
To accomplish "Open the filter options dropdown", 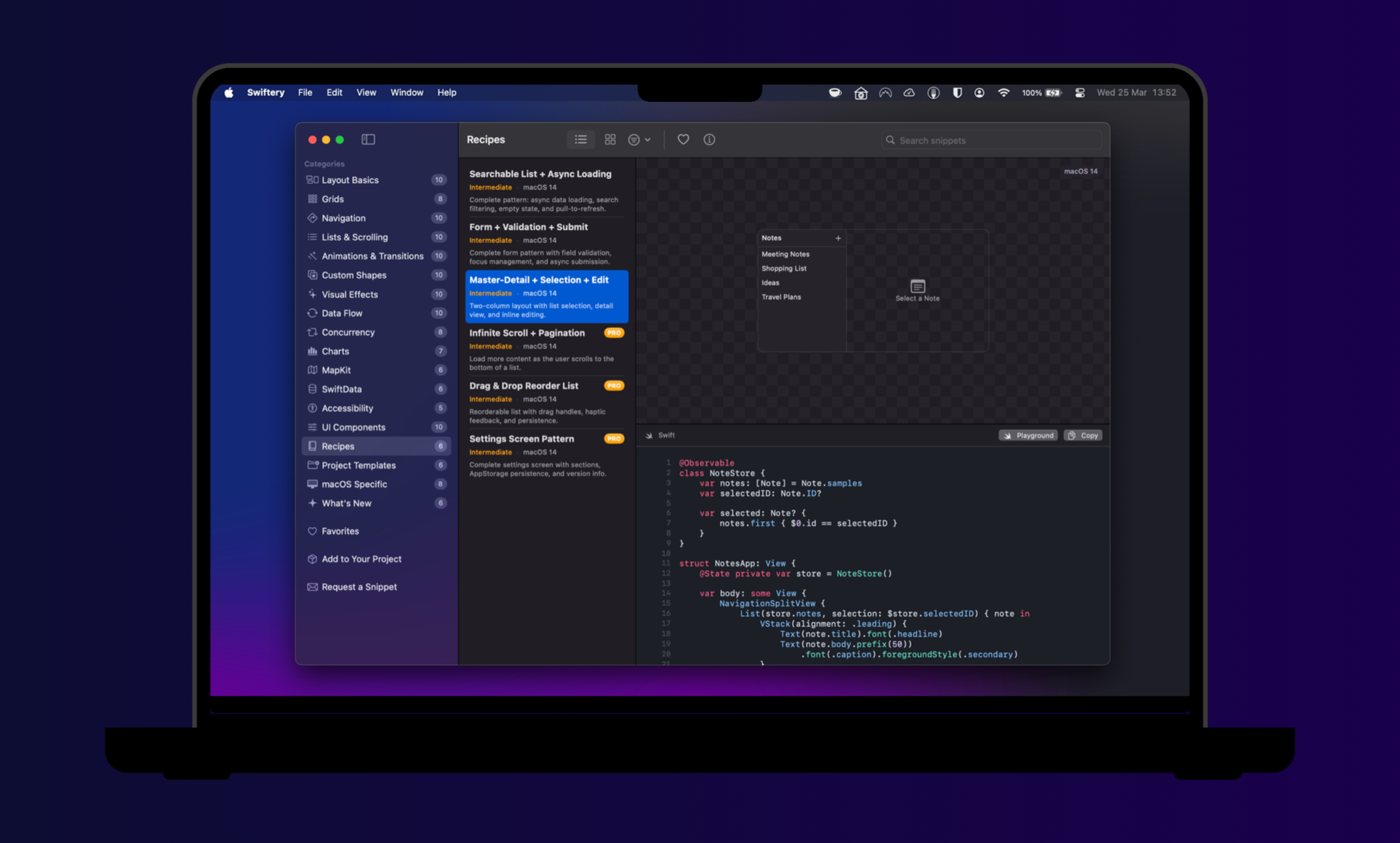I will point(639,139).
